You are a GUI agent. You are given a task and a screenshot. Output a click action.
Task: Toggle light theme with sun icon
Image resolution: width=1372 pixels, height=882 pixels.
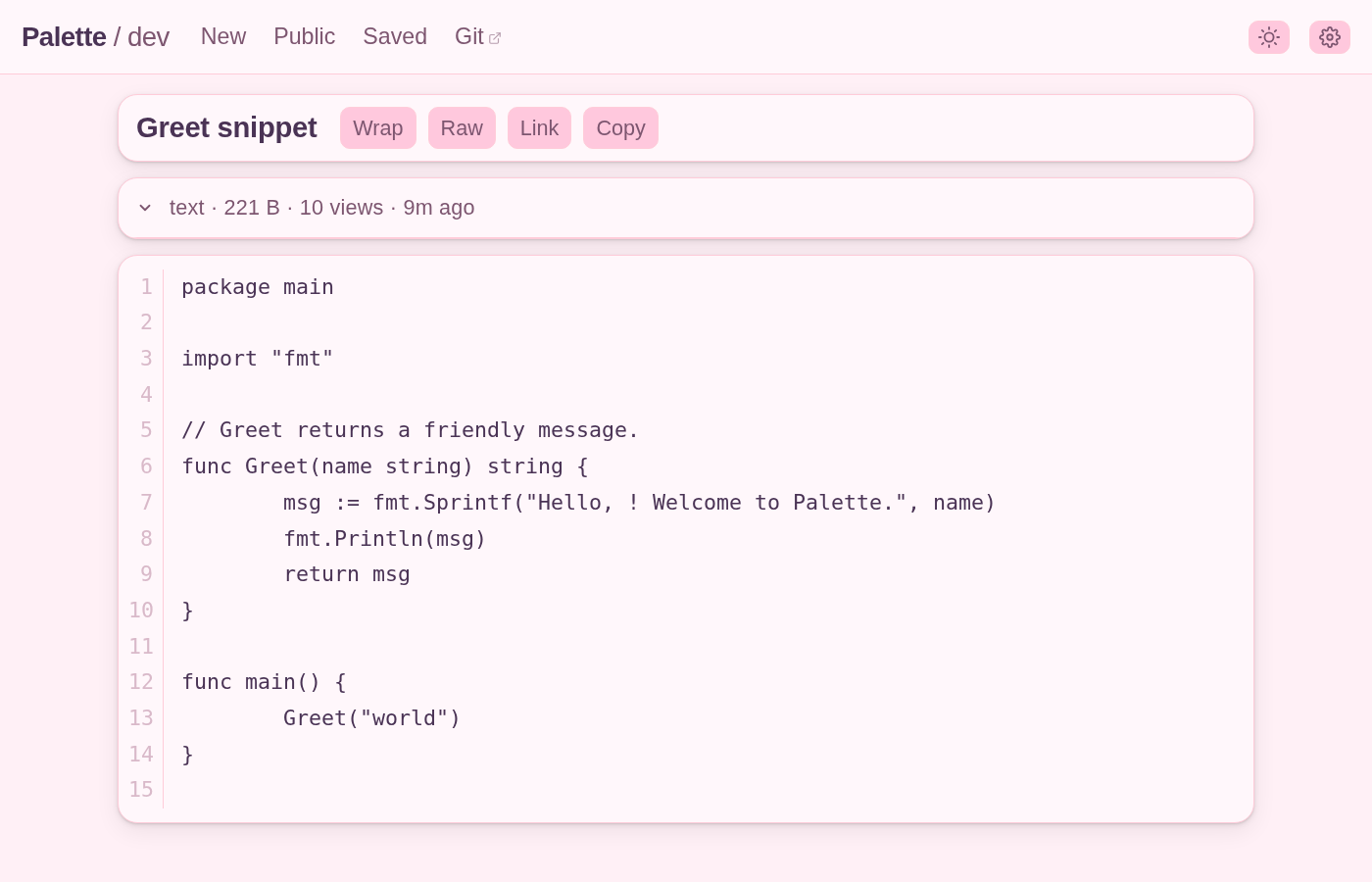[1269, 37]
